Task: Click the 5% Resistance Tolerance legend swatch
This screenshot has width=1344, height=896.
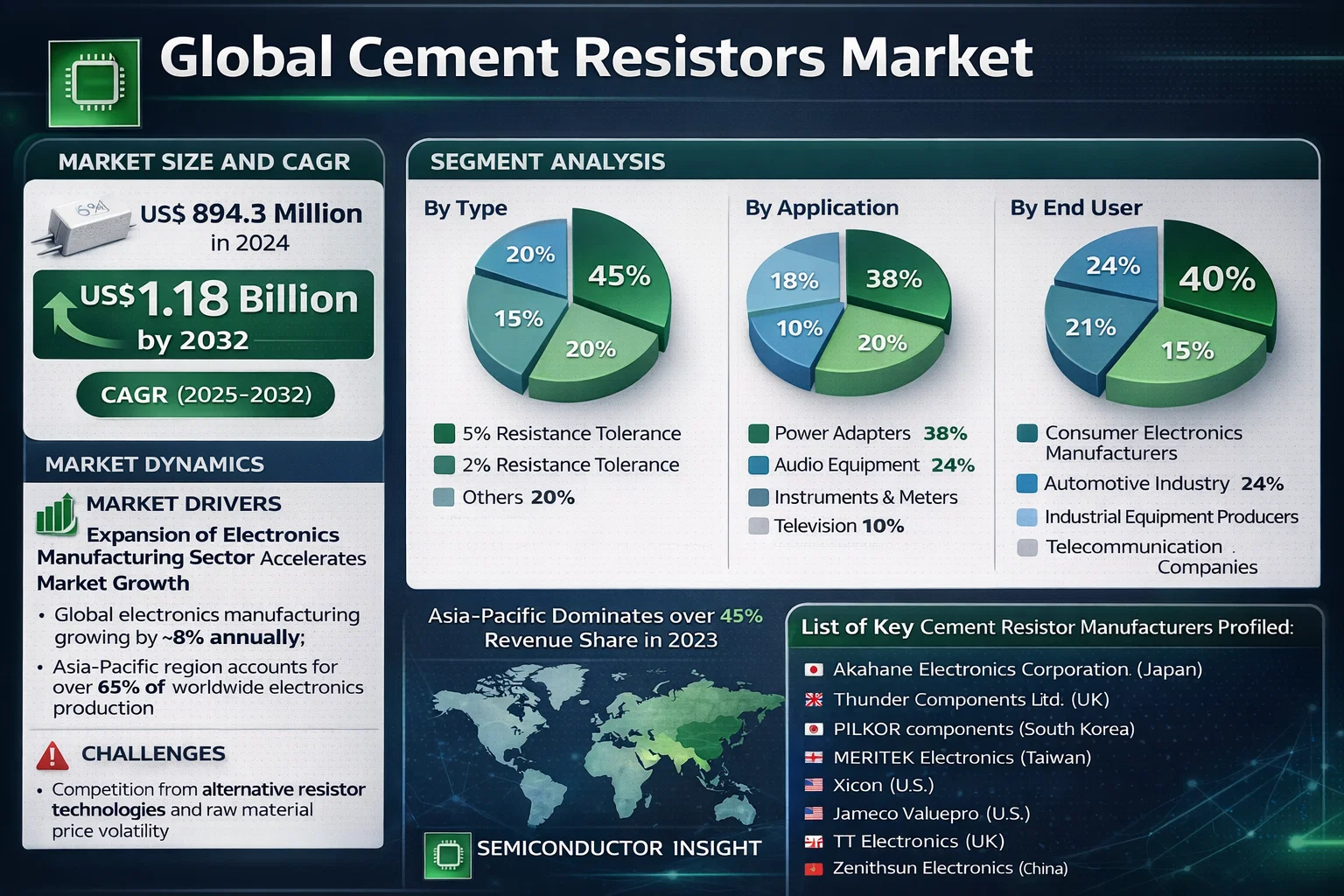Action: (x=444, y=434)
